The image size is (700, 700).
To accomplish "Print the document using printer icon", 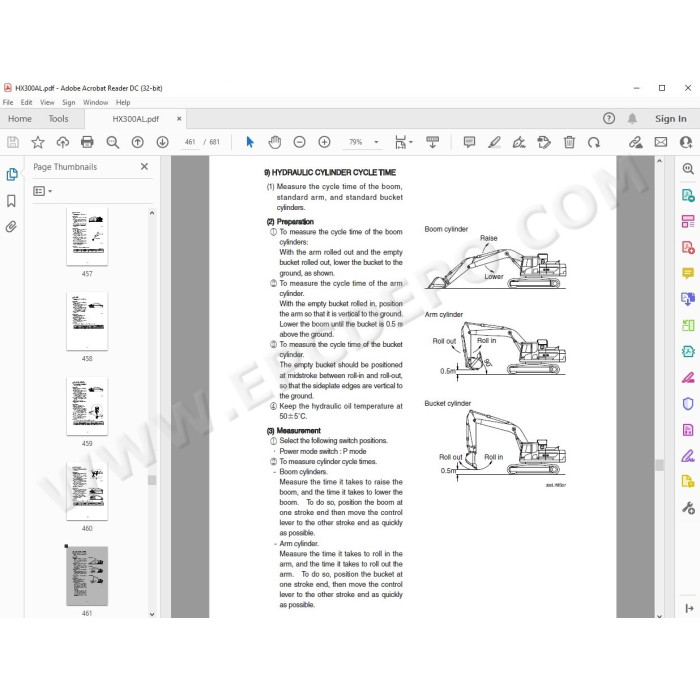I will click(88, 142).
